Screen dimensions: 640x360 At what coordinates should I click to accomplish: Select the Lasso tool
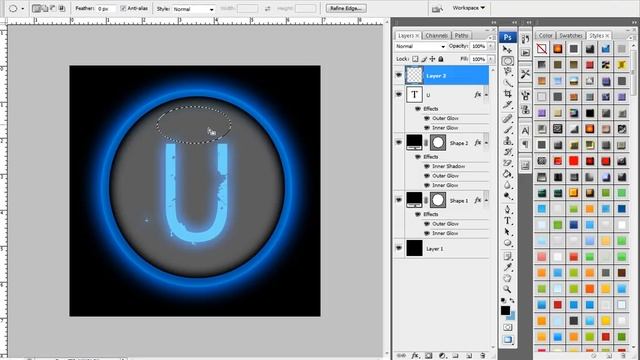tap(507, 72)
